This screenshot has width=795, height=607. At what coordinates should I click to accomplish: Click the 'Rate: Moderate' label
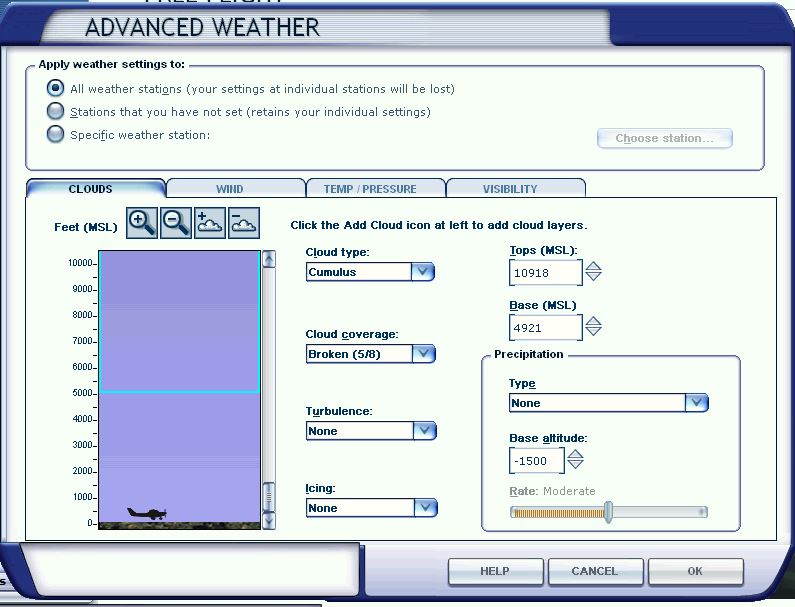[552, 490]
